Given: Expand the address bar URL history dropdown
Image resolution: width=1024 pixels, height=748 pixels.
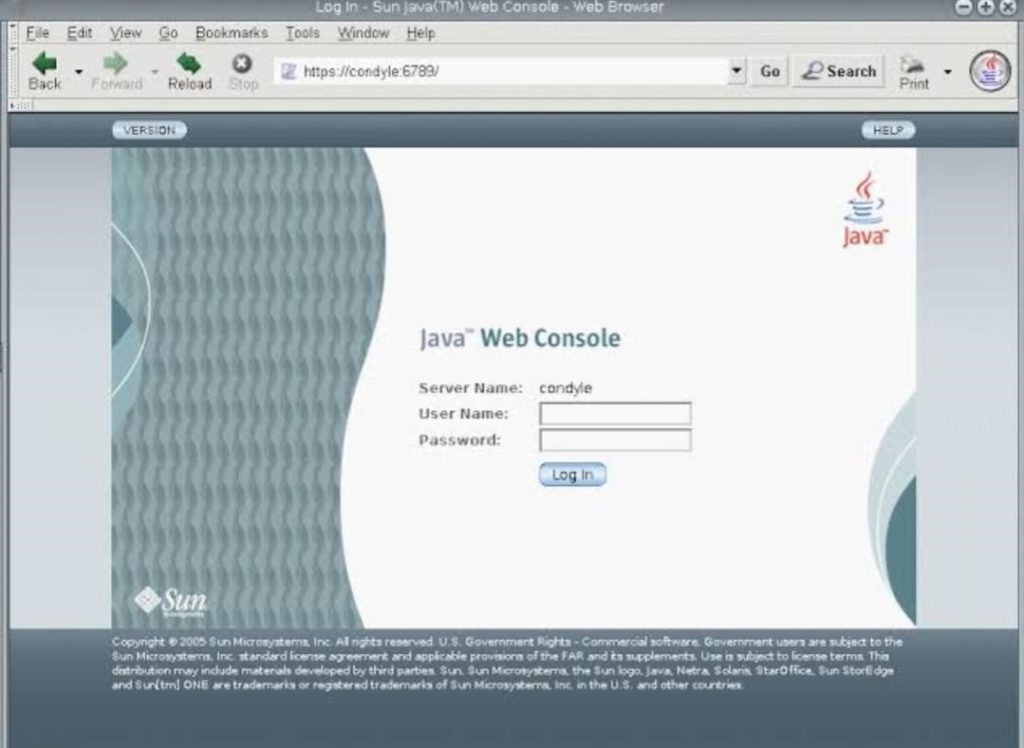Looking at the screenshot, I should pos(737,71).
